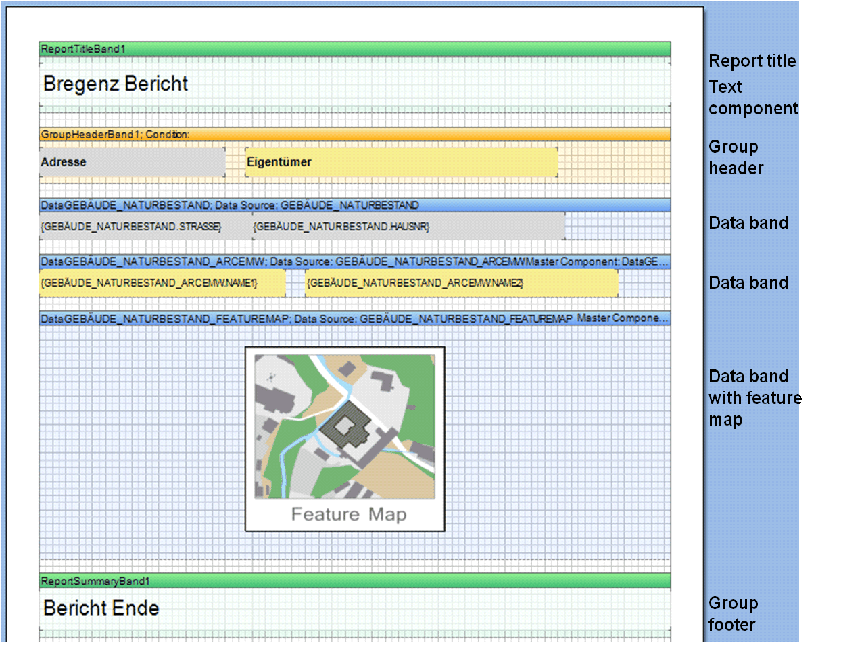This screenshot has width=843, height=645.
Task: Select the green ReportSummaryBand1 header bar
Action: pos(354,580)
